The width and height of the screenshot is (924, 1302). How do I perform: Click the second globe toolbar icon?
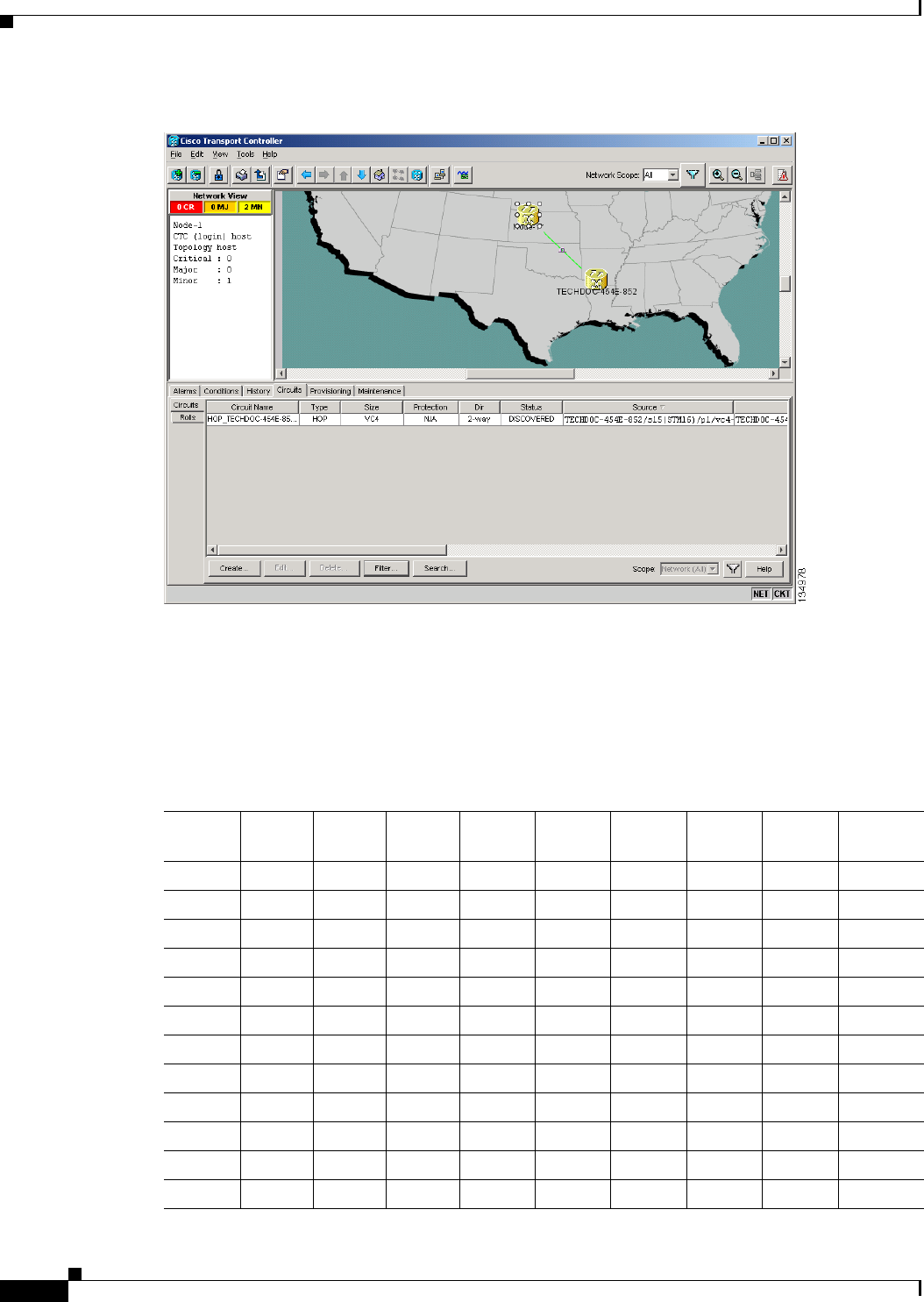tap(195, 175)
